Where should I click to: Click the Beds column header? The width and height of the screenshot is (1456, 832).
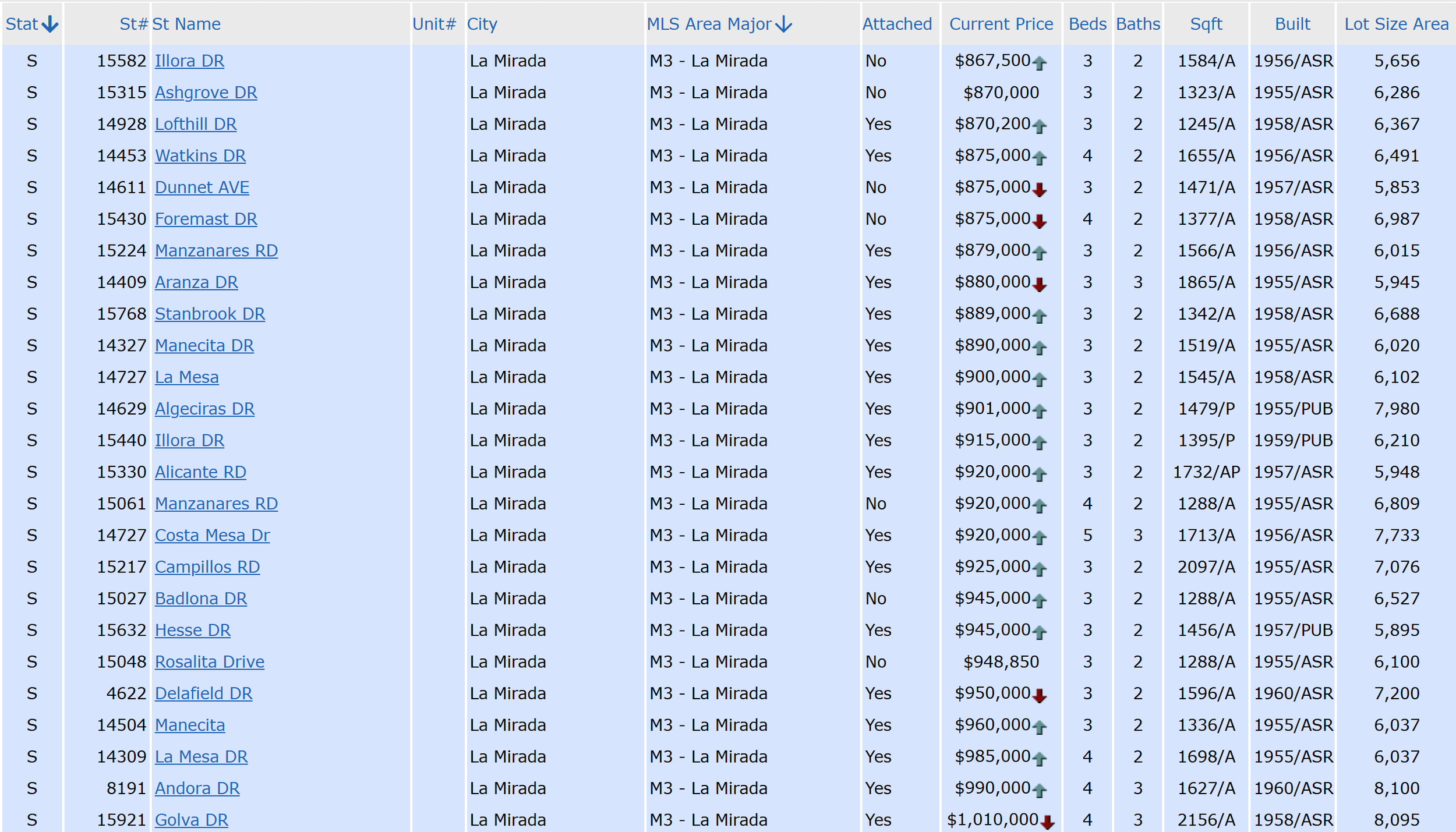pyautogui.click(x=1087, y=24)
